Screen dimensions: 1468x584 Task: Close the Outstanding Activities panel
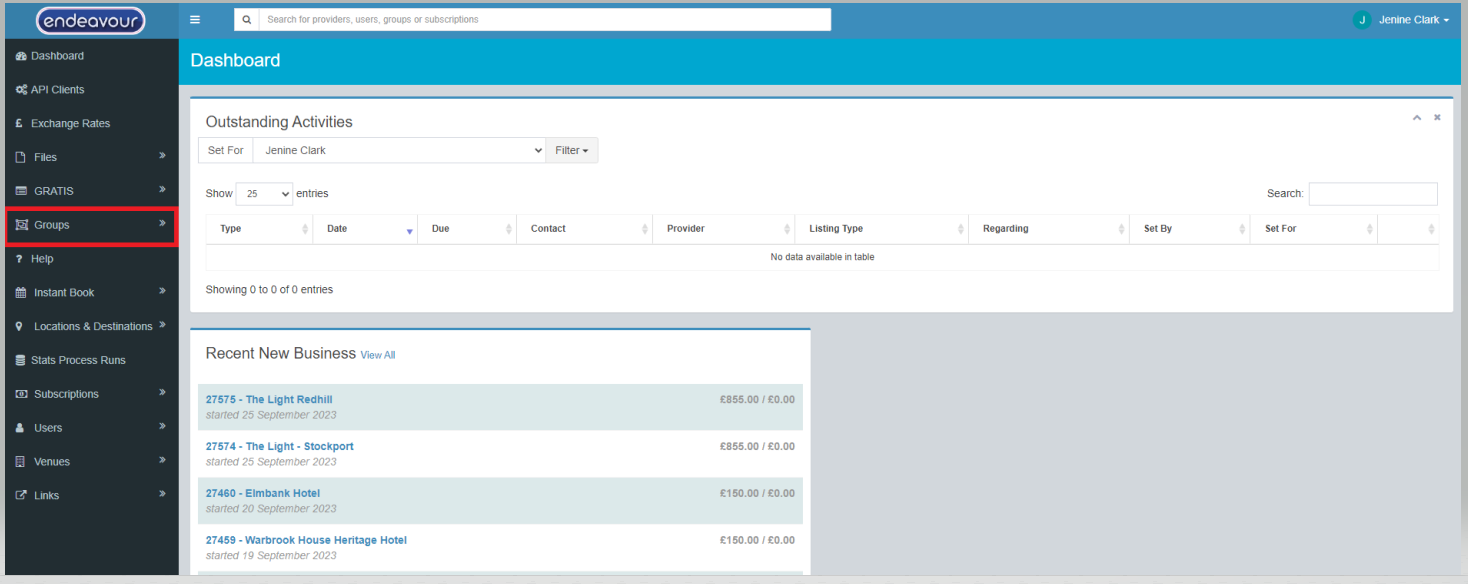pos(1437,117)
